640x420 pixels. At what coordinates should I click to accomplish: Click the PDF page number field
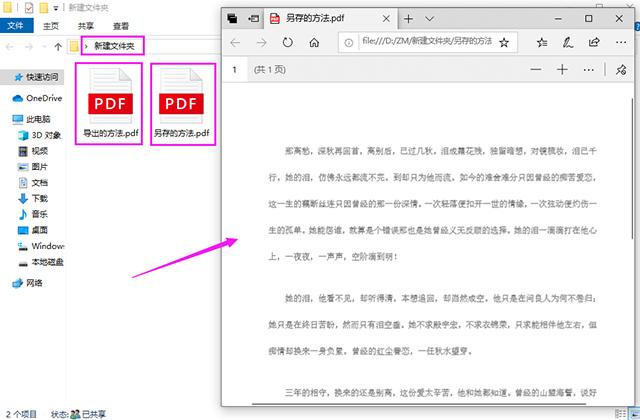pyautogui.click(x=235, y=70)
